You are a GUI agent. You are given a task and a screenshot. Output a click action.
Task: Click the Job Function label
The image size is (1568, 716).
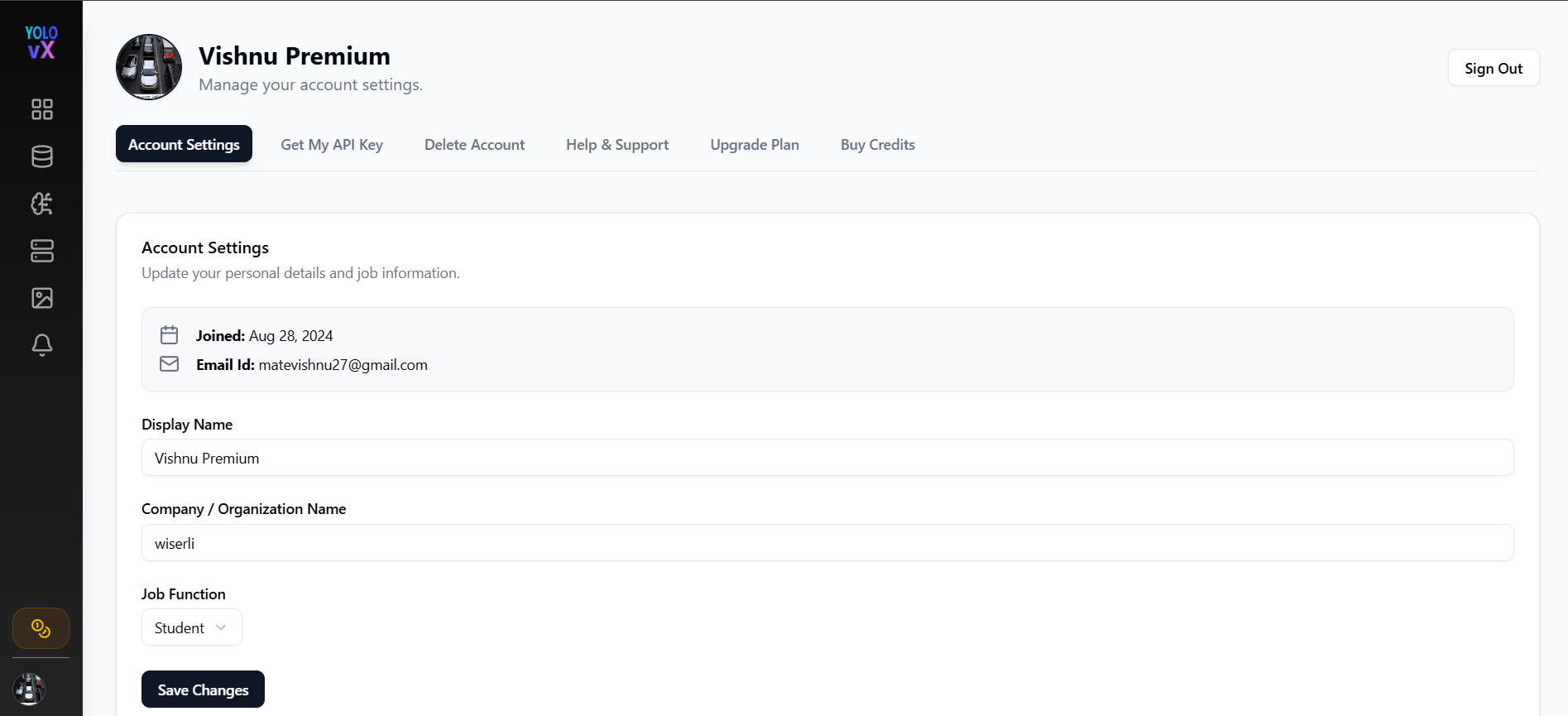pyautogui.click(x=183, y=594)
